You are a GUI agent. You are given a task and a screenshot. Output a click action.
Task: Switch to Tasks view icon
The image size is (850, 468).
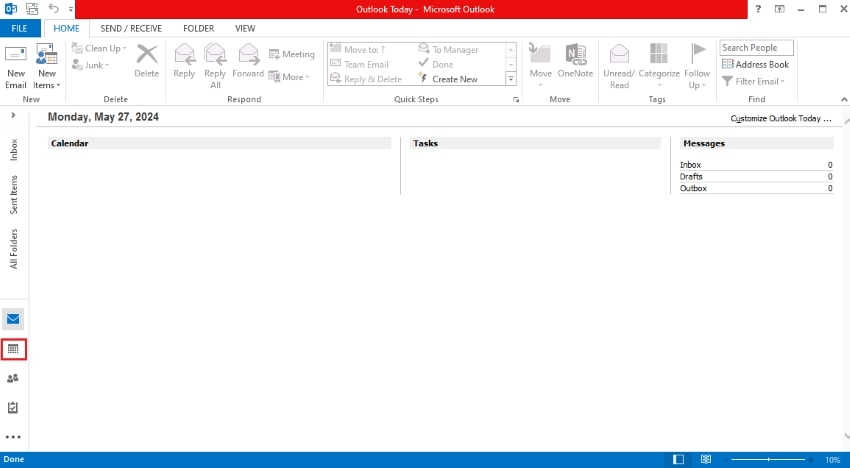(13, 407)
